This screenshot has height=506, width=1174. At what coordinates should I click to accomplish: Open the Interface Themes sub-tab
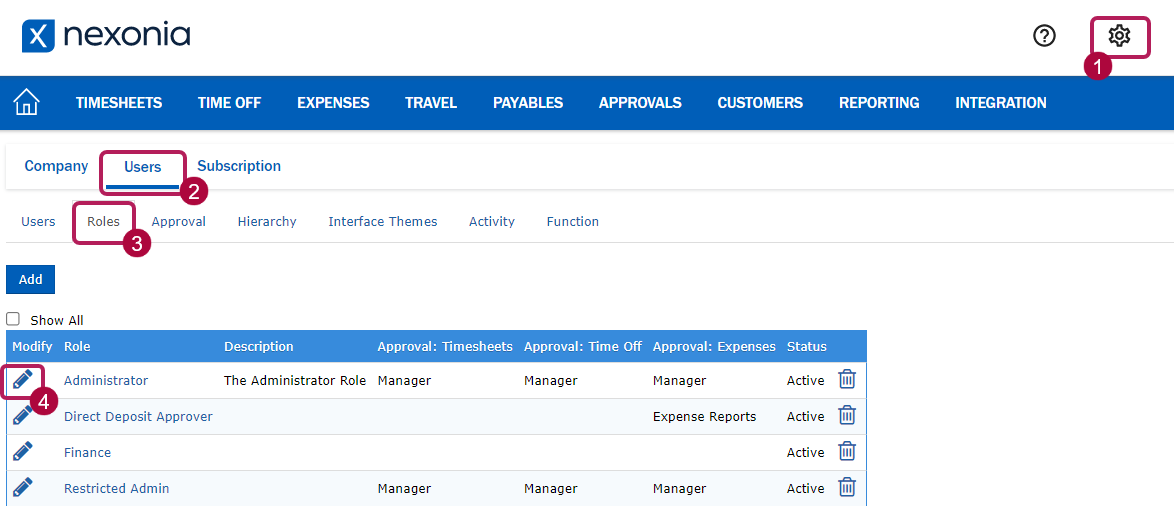383,222
